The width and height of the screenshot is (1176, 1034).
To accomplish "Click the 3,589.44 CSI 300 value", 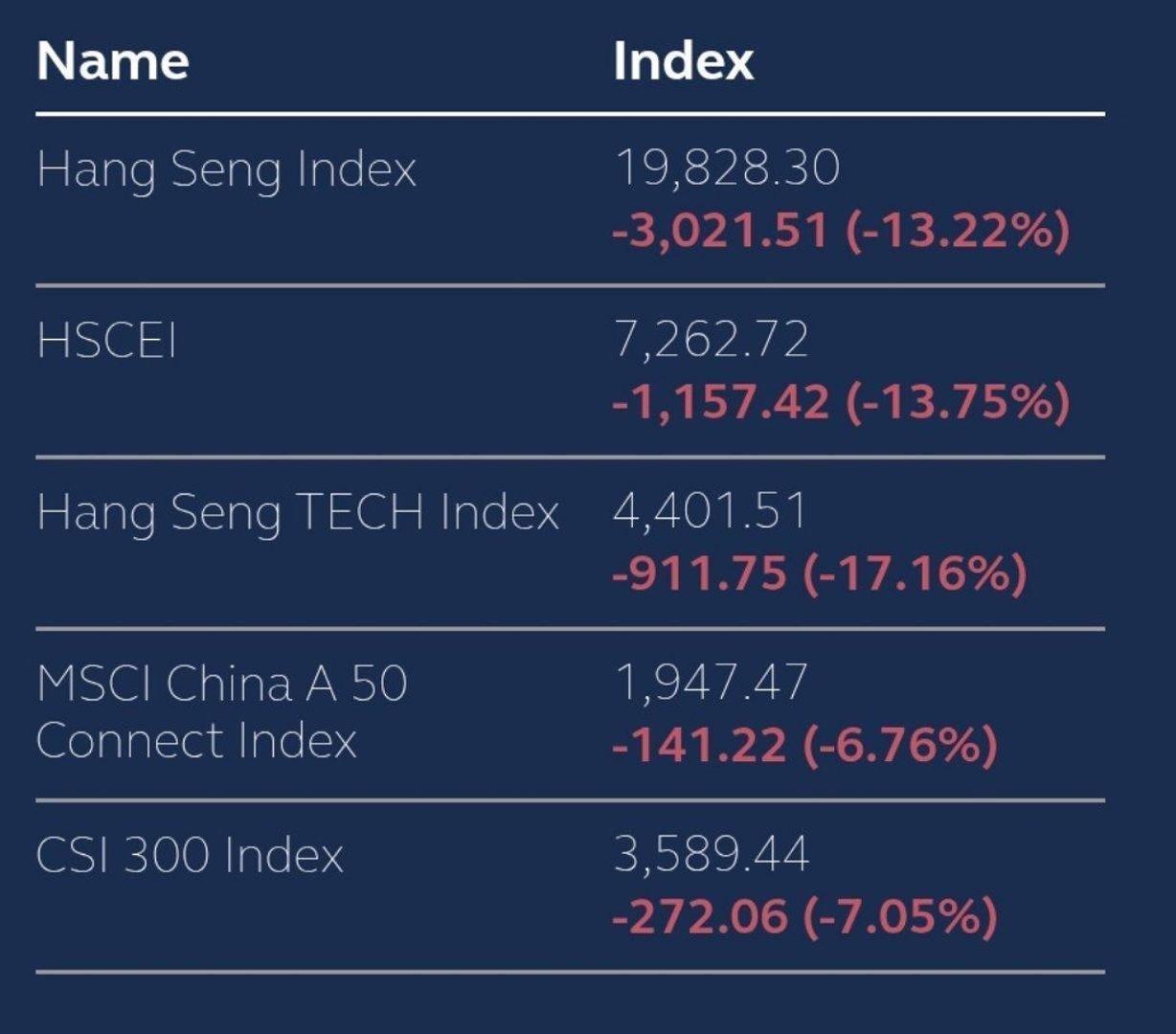I will pos(712,854).
